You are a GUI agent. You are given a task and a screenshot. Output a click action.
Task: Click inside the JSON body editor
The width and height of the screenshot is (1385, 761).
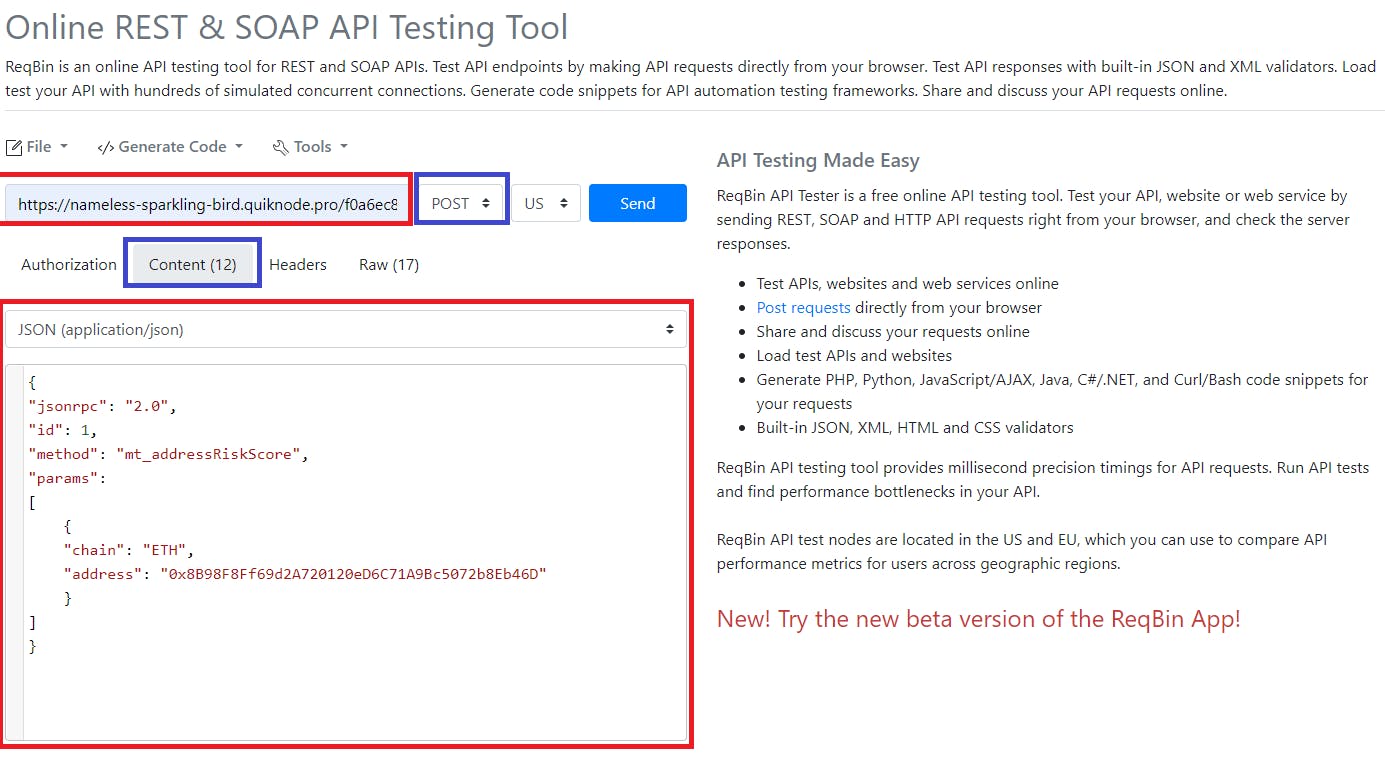pos(346,552)
